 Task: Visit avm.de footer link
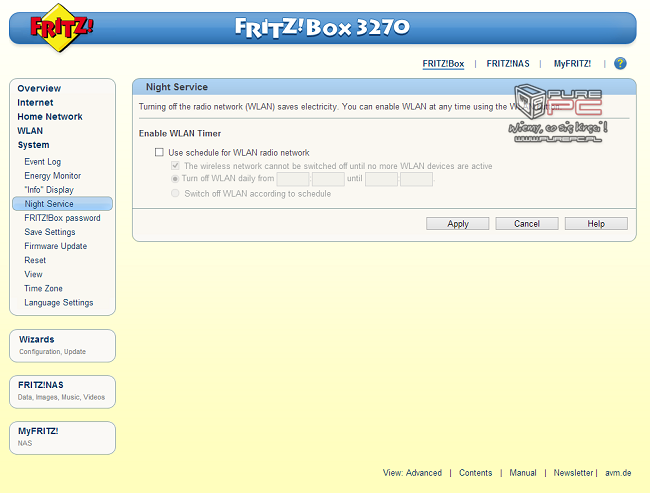618,473
